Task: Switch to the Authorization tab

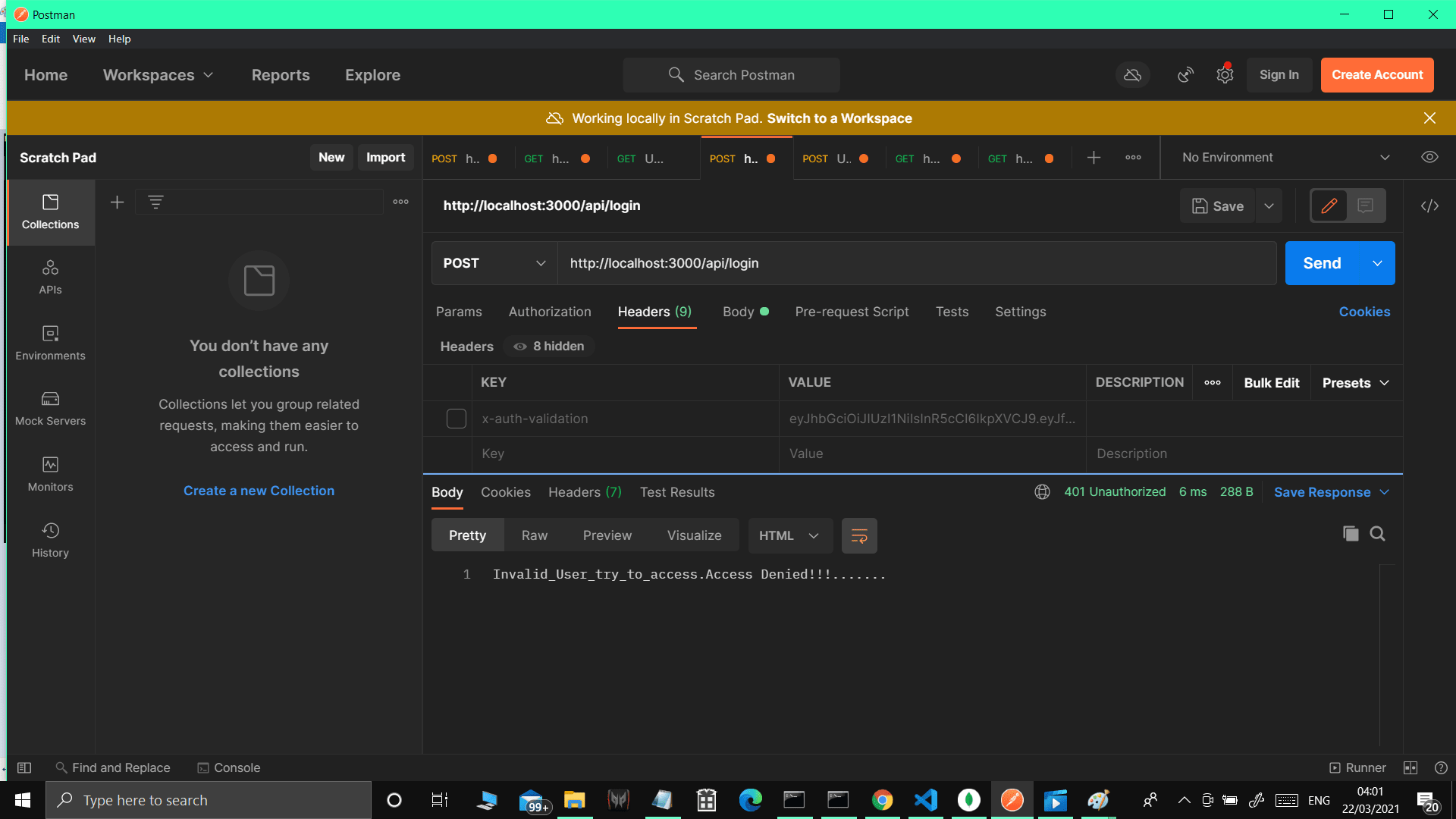Action: pos(550,312)
